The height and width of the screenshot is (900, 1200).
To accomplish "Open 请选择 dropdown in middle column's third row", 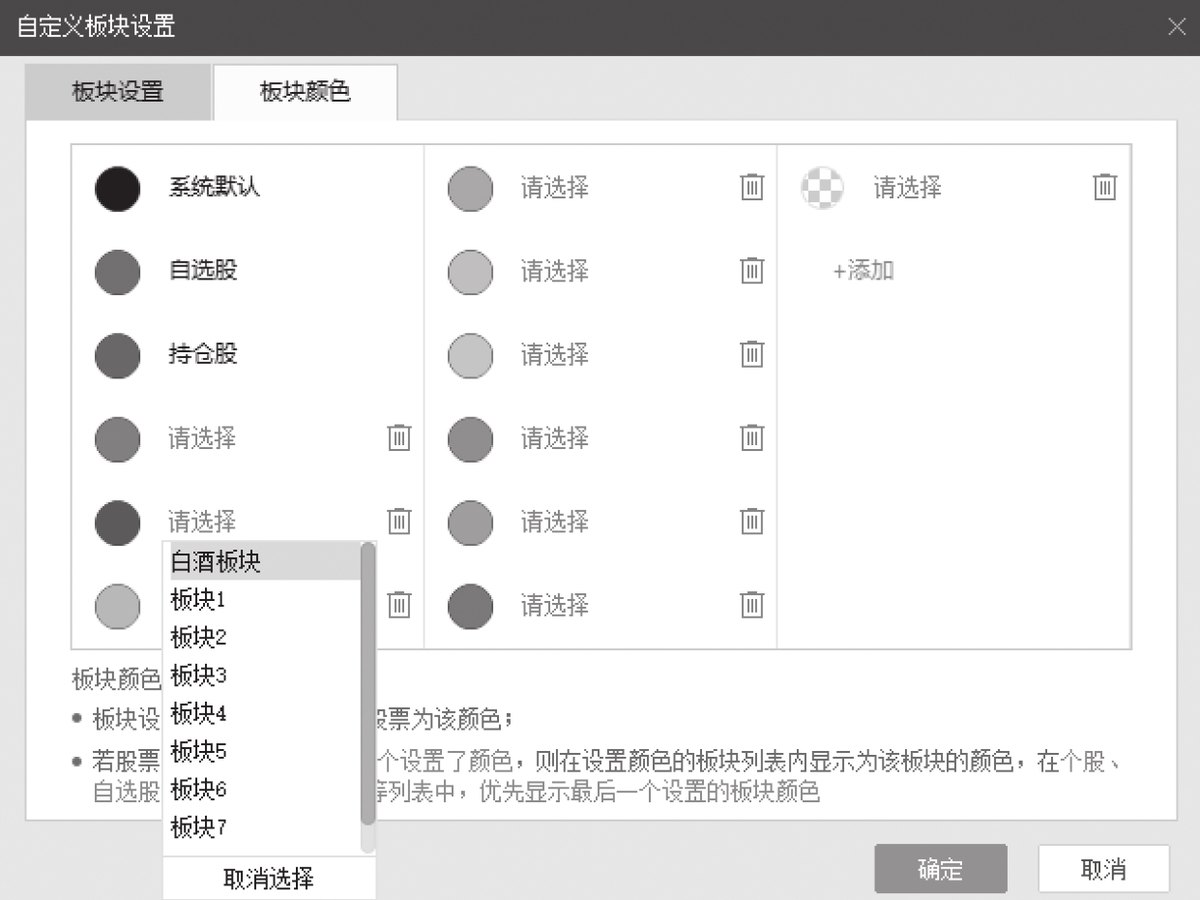I will click(x=555, y=354).
